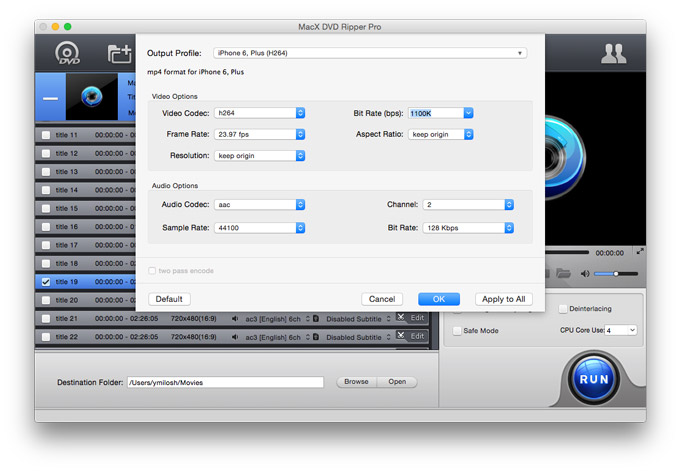The height and width of the screenshot is (471, 680).
Task: Click the folder icon under the preview
Action: click(563, 273)
